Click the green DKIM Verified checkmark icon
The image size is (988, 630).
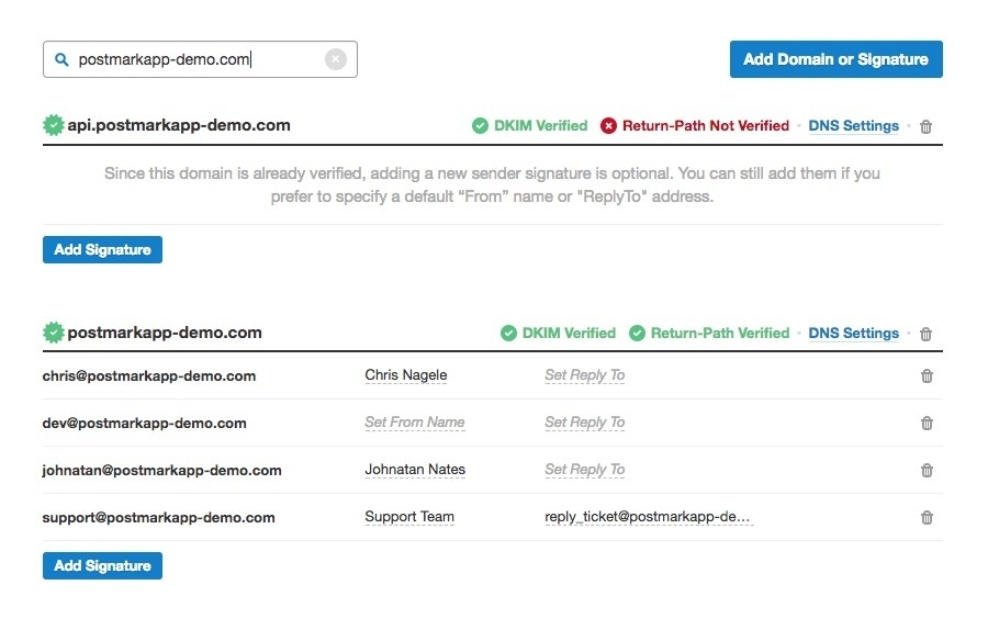478,125
